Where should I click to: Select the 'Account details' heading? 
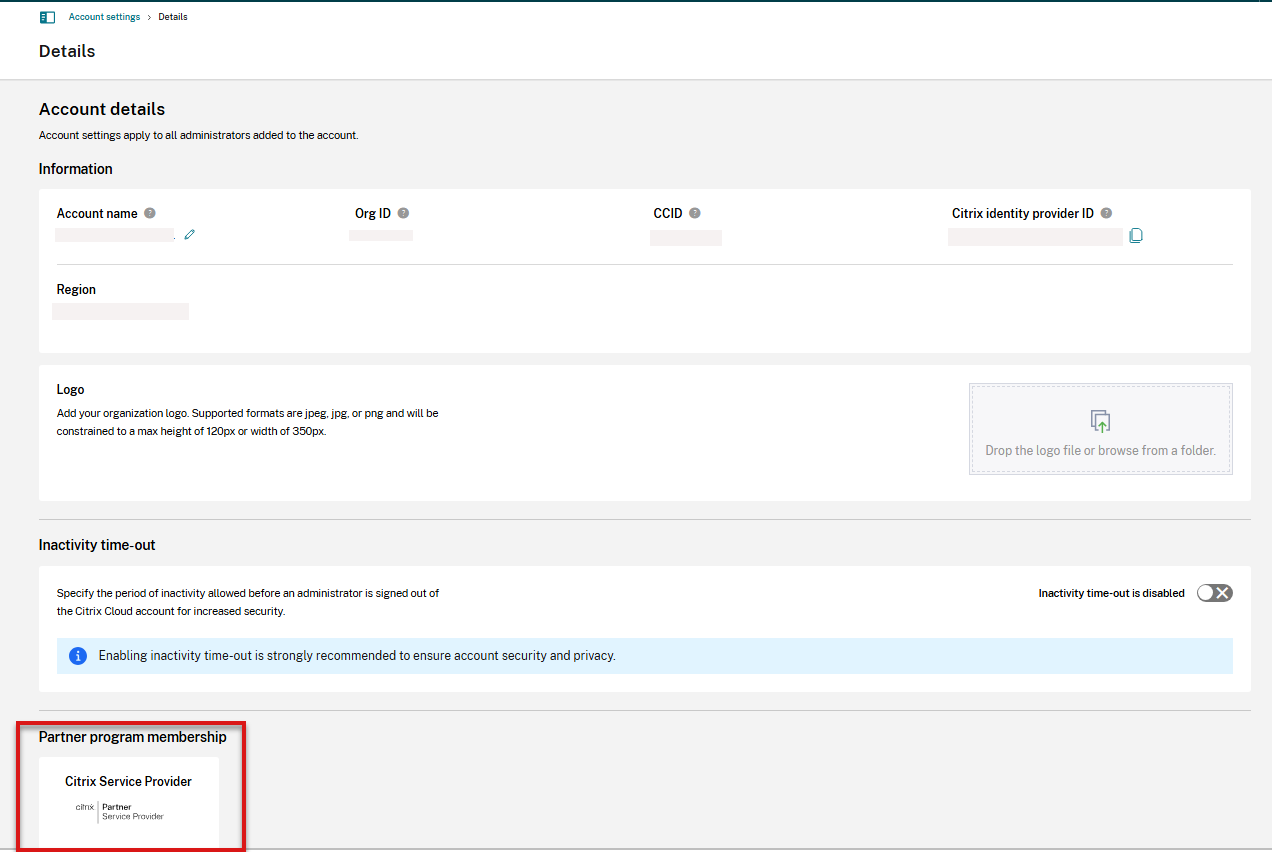tap(102, 109)
